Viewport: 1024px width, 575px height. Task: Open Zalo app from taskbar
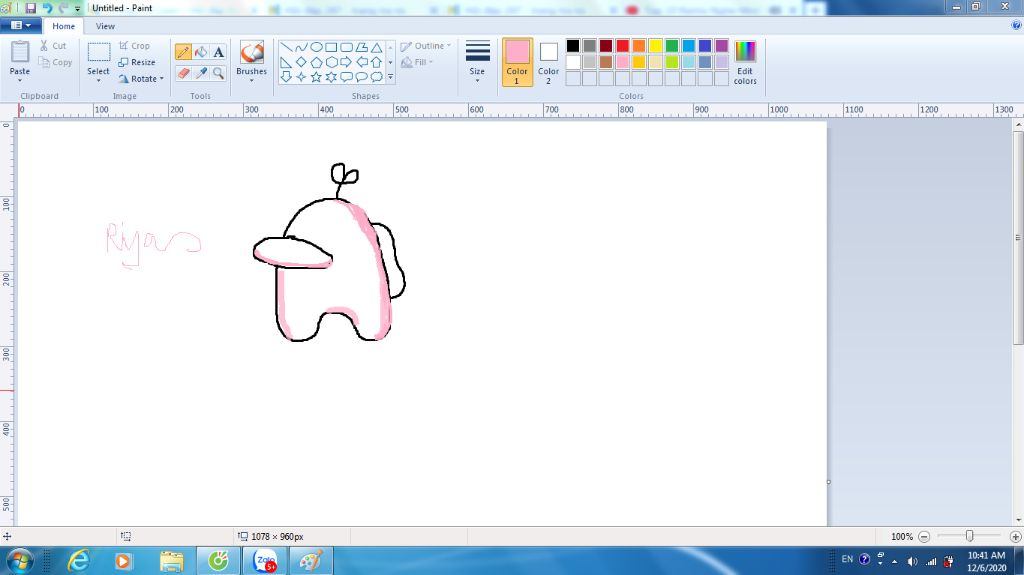[x=265, y=561]
